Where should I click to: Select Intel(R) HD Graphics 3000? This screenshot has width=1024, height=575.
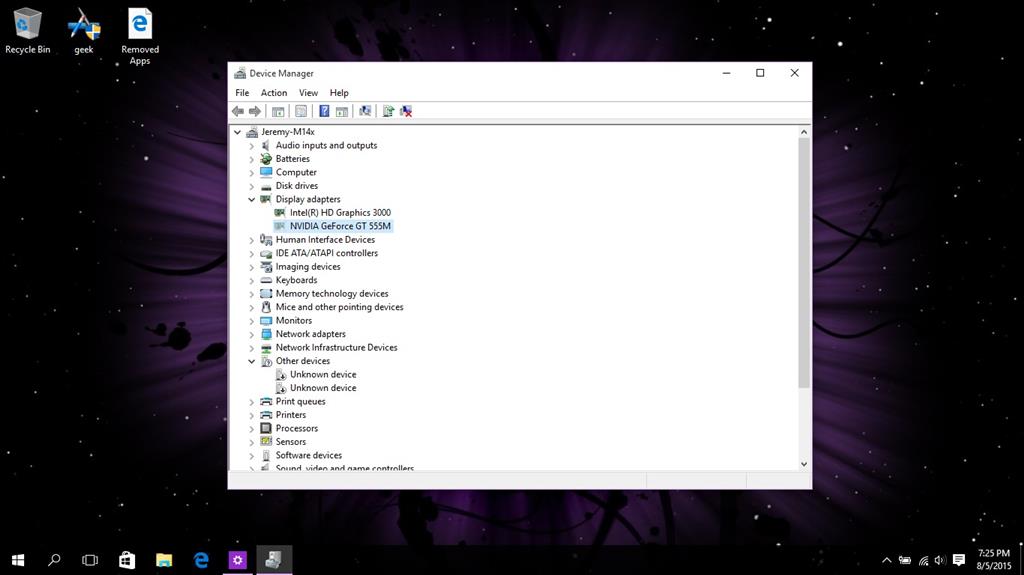340,212
